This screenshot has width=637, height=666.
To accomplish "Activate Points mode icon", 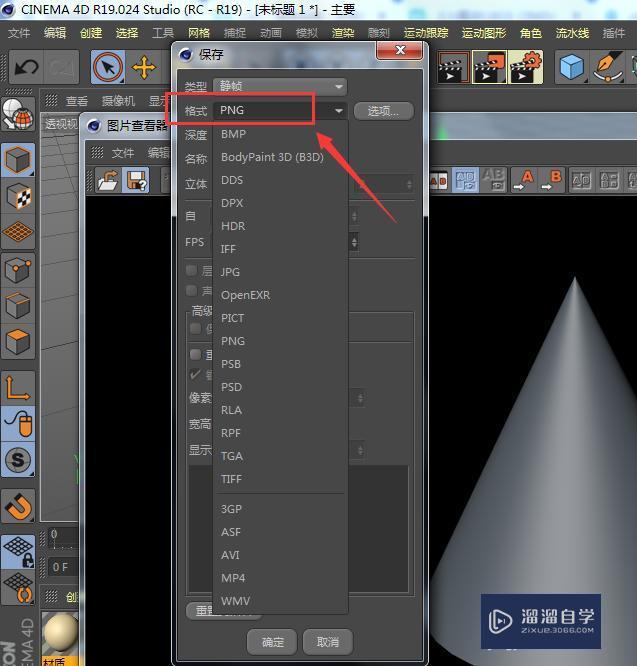I will pos(18,270).
